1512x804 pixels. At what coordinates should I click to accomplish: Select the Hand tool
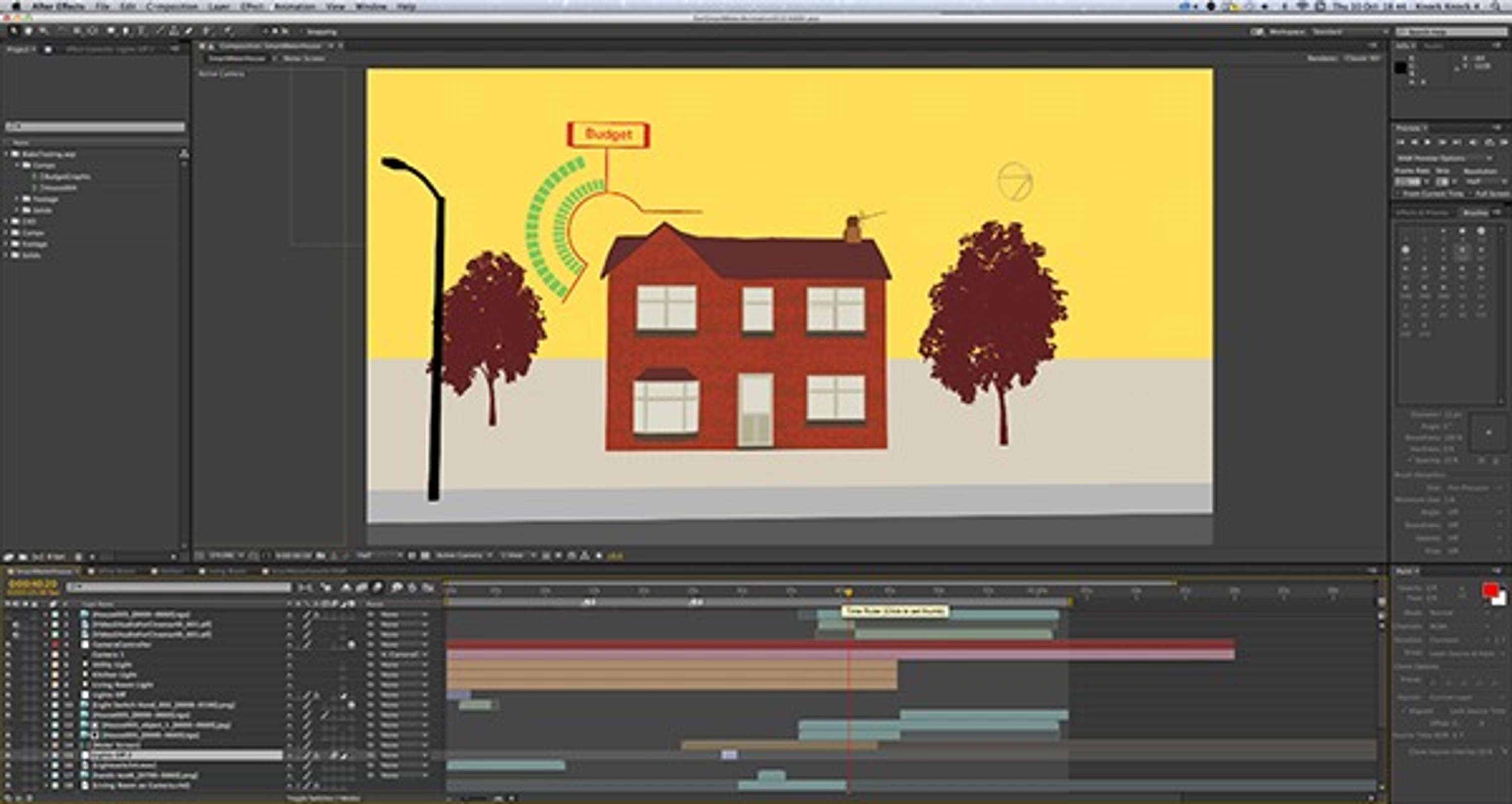point(28,31)
